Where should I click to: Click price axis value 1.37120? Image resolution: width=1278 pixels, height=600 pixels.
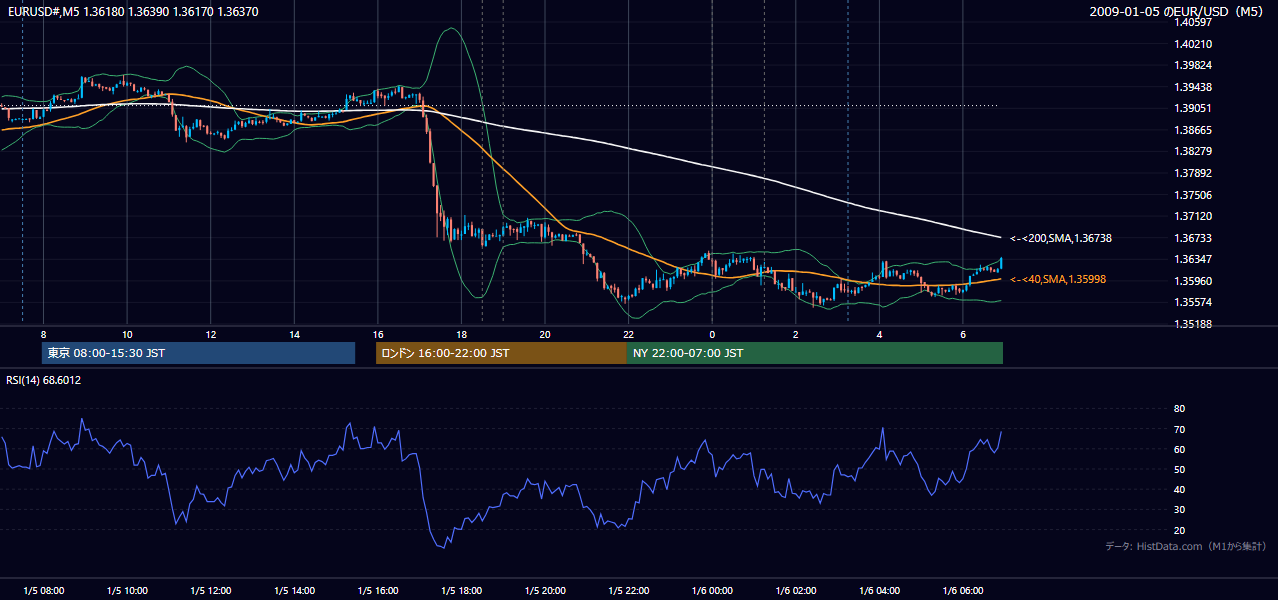pos(1193,216)
